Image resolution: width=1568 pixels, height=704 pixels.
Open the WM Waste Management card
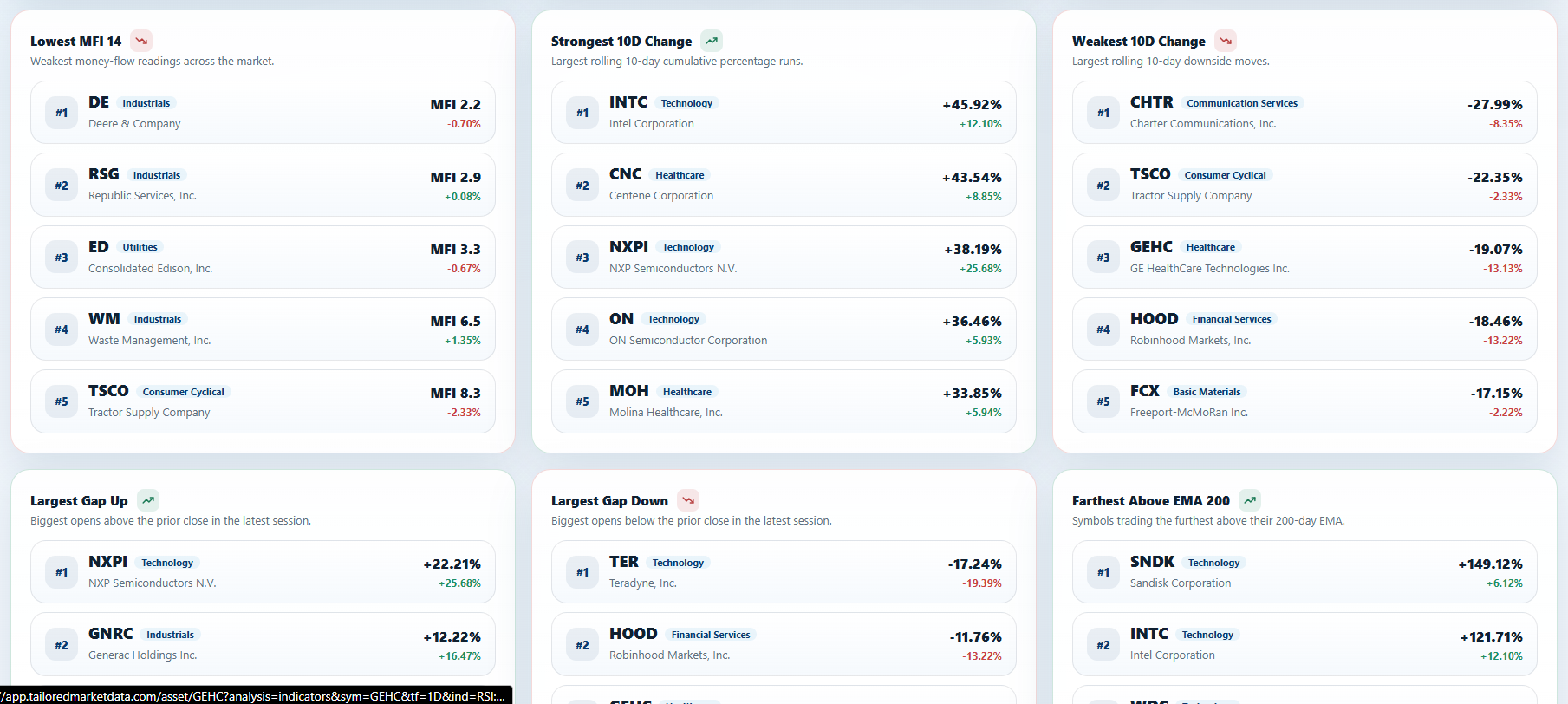(263, 329)
